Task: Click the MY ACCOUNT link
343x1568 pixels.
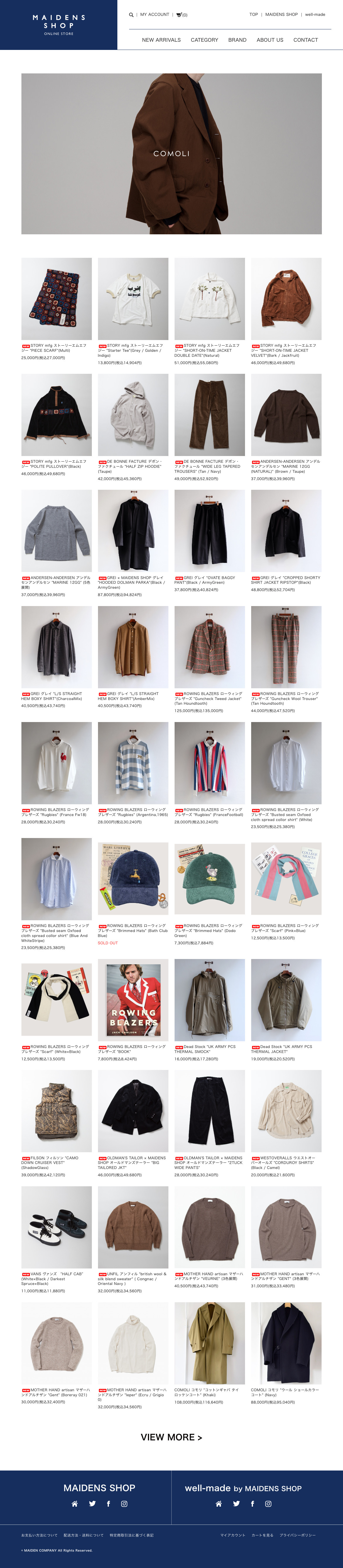Action: (x=154, y=15)
